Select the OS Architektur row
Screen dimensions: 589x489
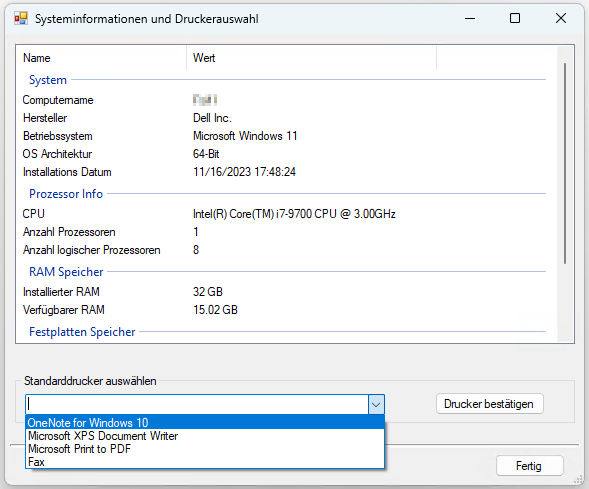287,154
